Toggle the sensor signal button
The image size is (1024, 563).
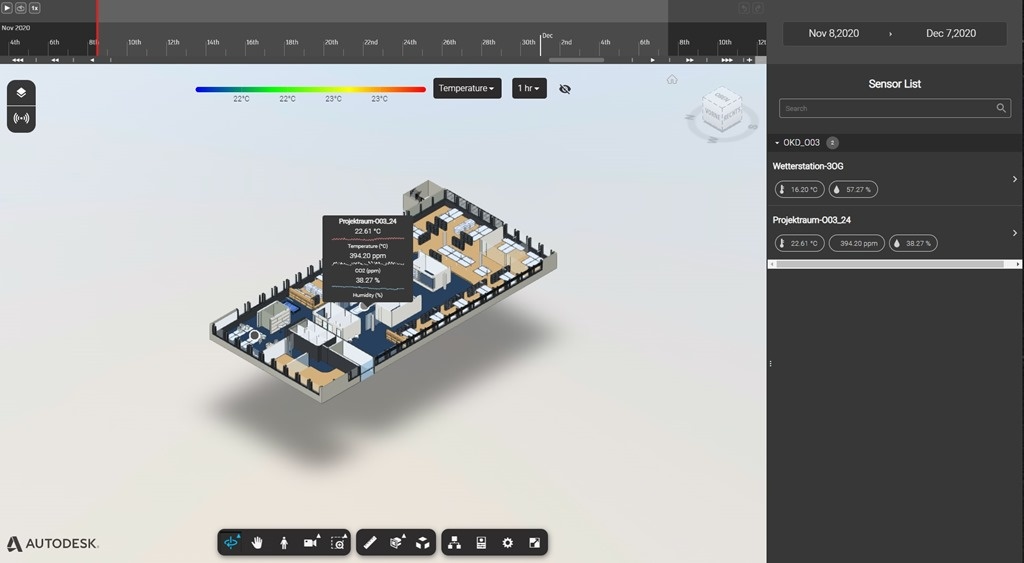point(21,118)
